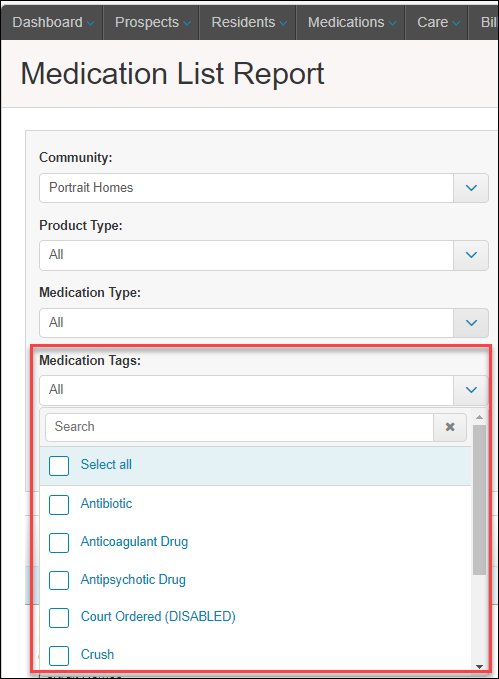Screen dimensions: 499x679
Task: Open the Residents menu
Action: click(249, 22)
